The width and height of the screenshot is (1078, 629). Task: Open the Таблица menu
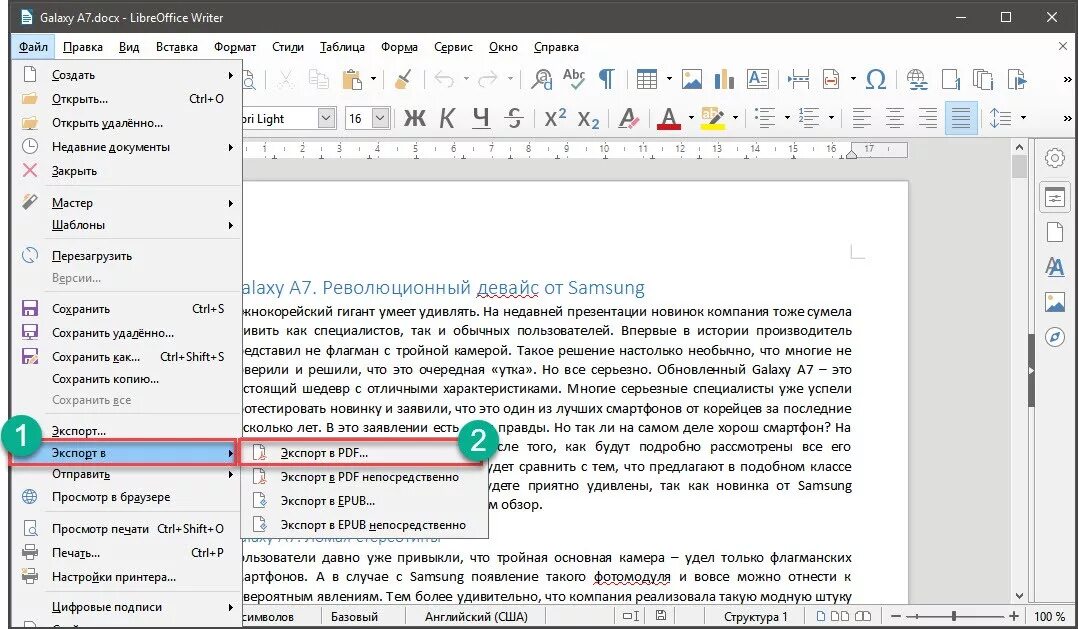pos(342,47)
